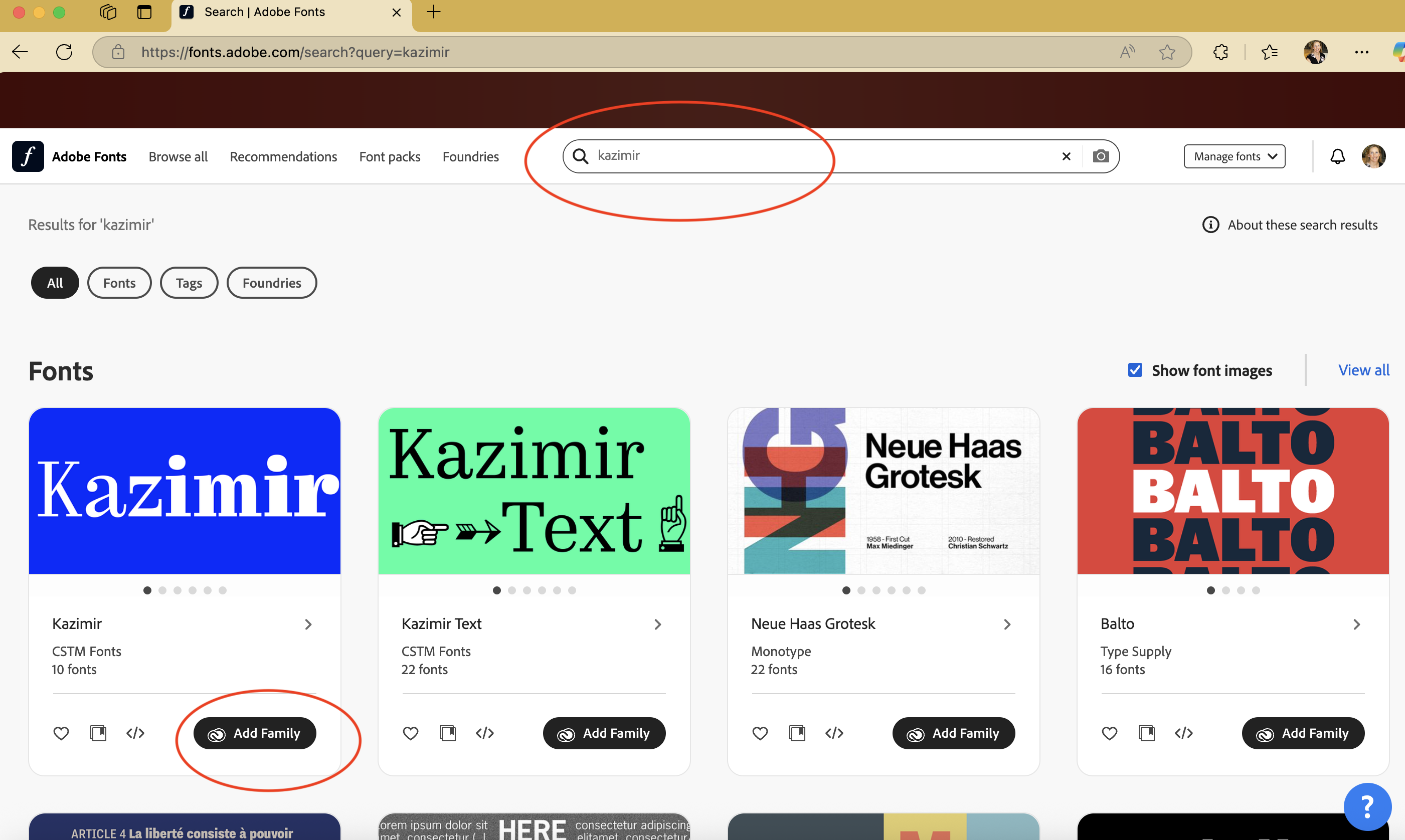Toggle vertical tabs panel icon
This screenshot has height=840, width=1405.
pos(144,12)
